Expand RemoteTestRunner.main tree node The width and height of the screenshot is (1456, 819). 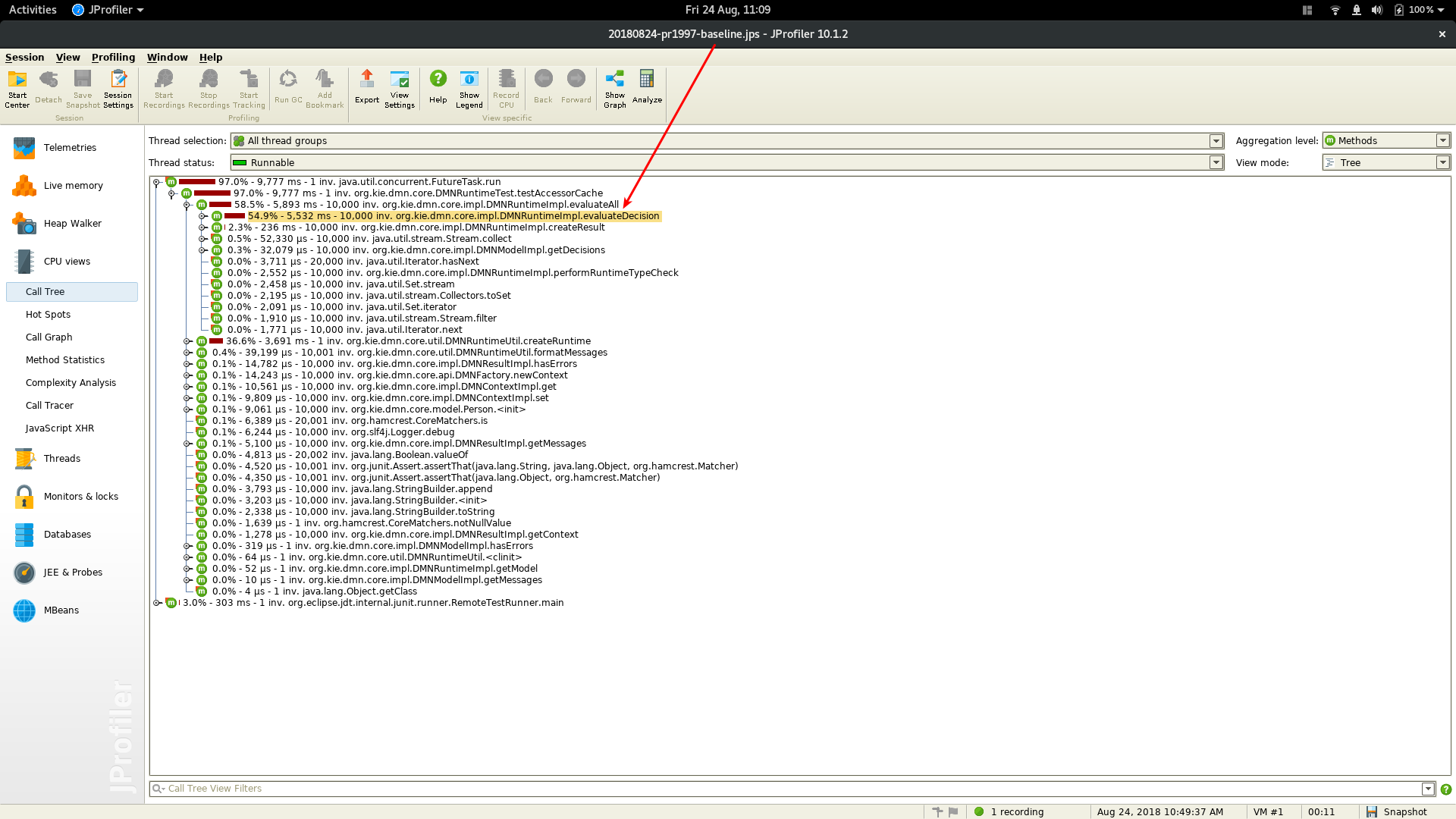[156, 603]
